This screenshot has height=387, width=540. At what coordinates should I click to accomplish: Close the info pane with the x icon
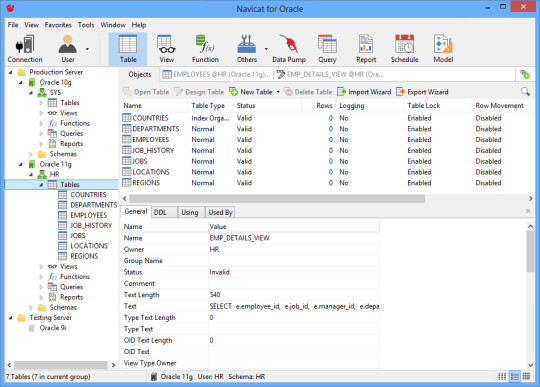click(528, 211)
